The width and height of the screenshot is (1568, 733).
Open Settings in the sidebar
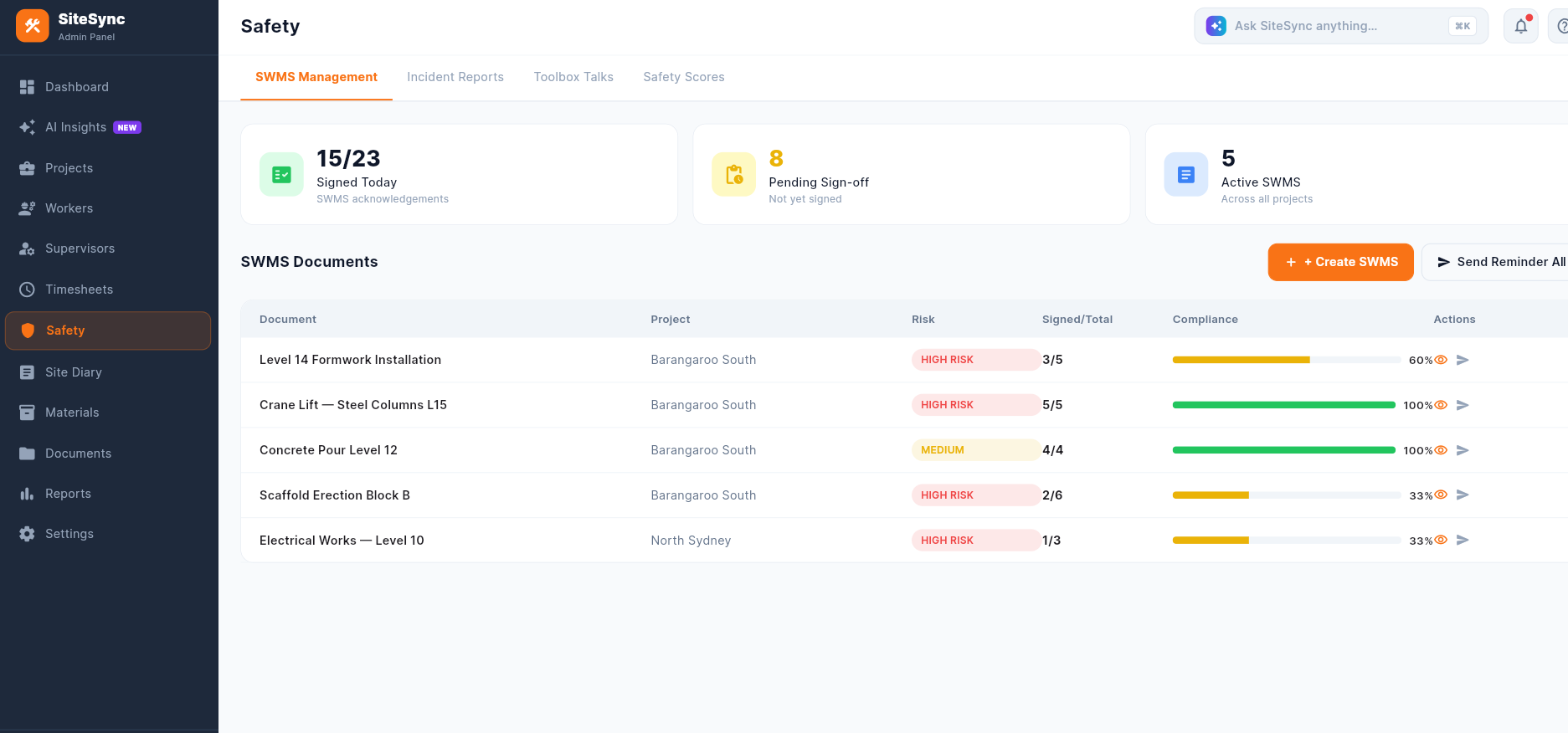pyautogui.click(x=108, y=534)
